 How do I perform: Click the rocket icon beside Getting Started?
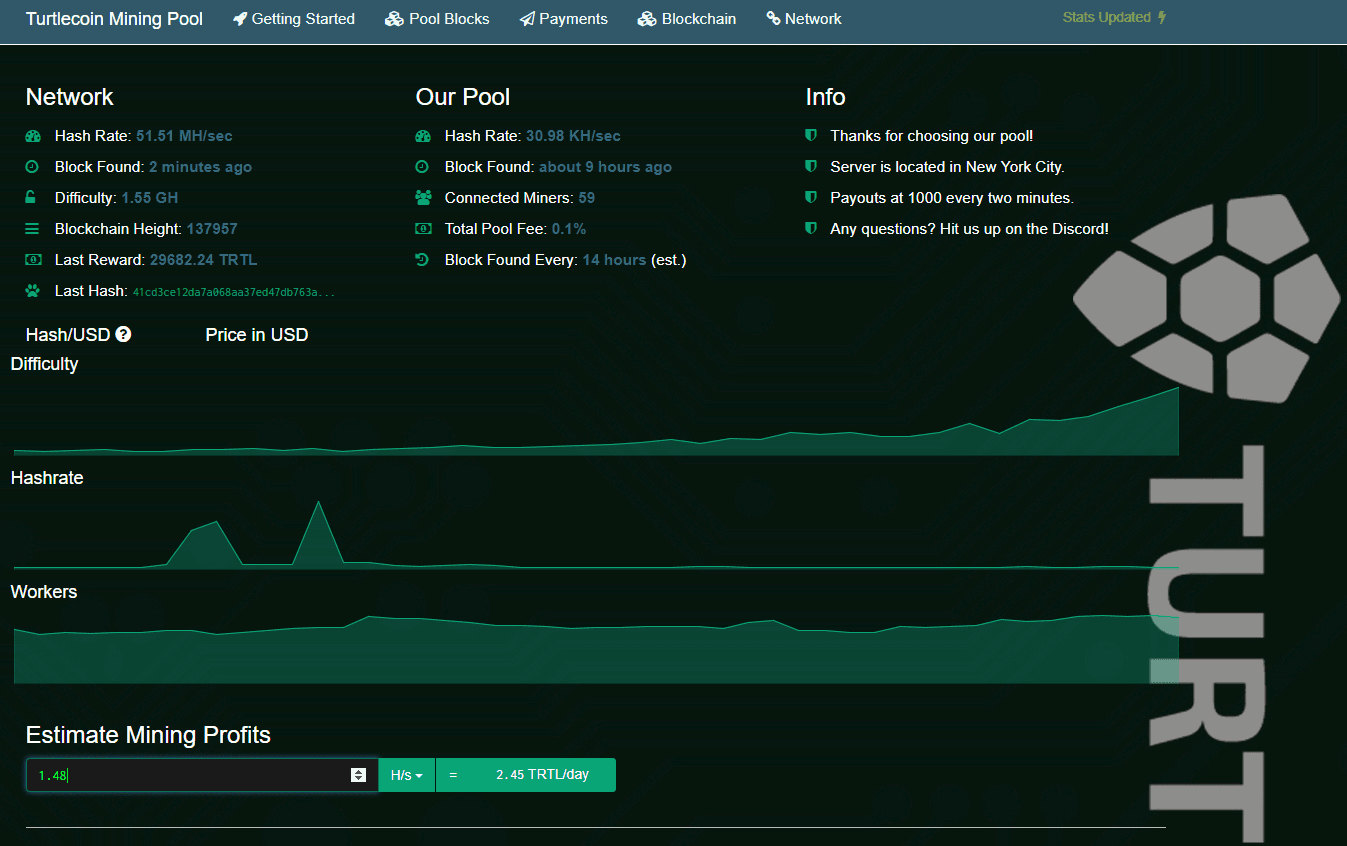click(x=240, y=19)
